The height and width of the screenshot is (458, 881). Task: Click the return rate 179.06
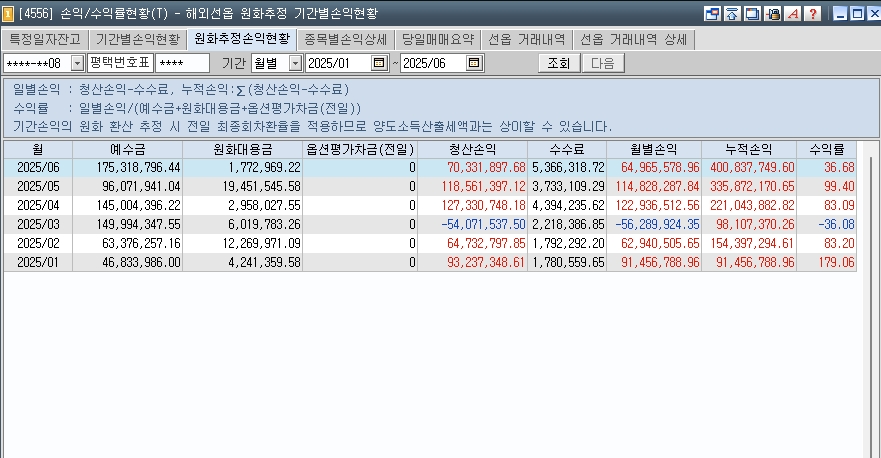click(836, 262)
